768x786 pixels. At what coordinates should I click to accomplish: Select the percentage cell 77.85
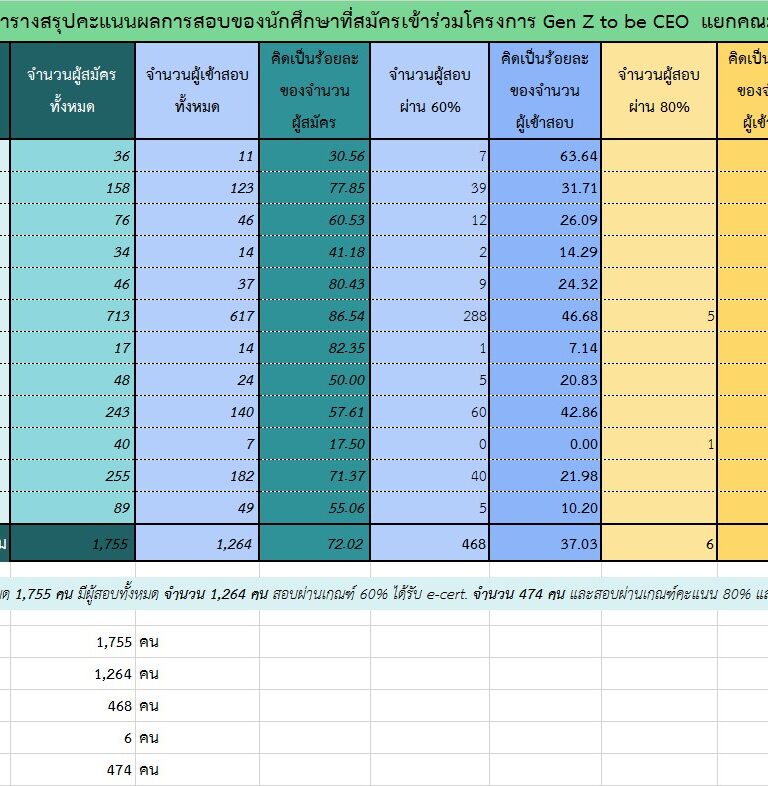(x=314, y=188)
